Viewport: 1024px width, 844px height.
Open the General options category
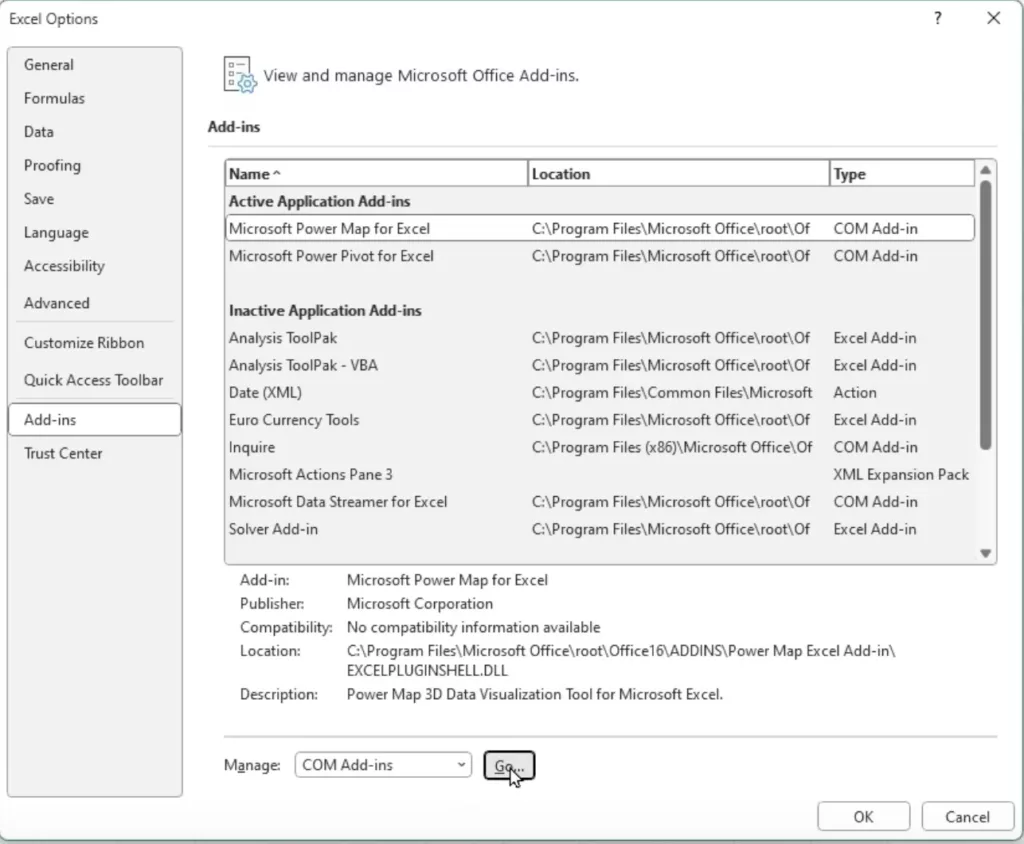(x=95, y=65)
